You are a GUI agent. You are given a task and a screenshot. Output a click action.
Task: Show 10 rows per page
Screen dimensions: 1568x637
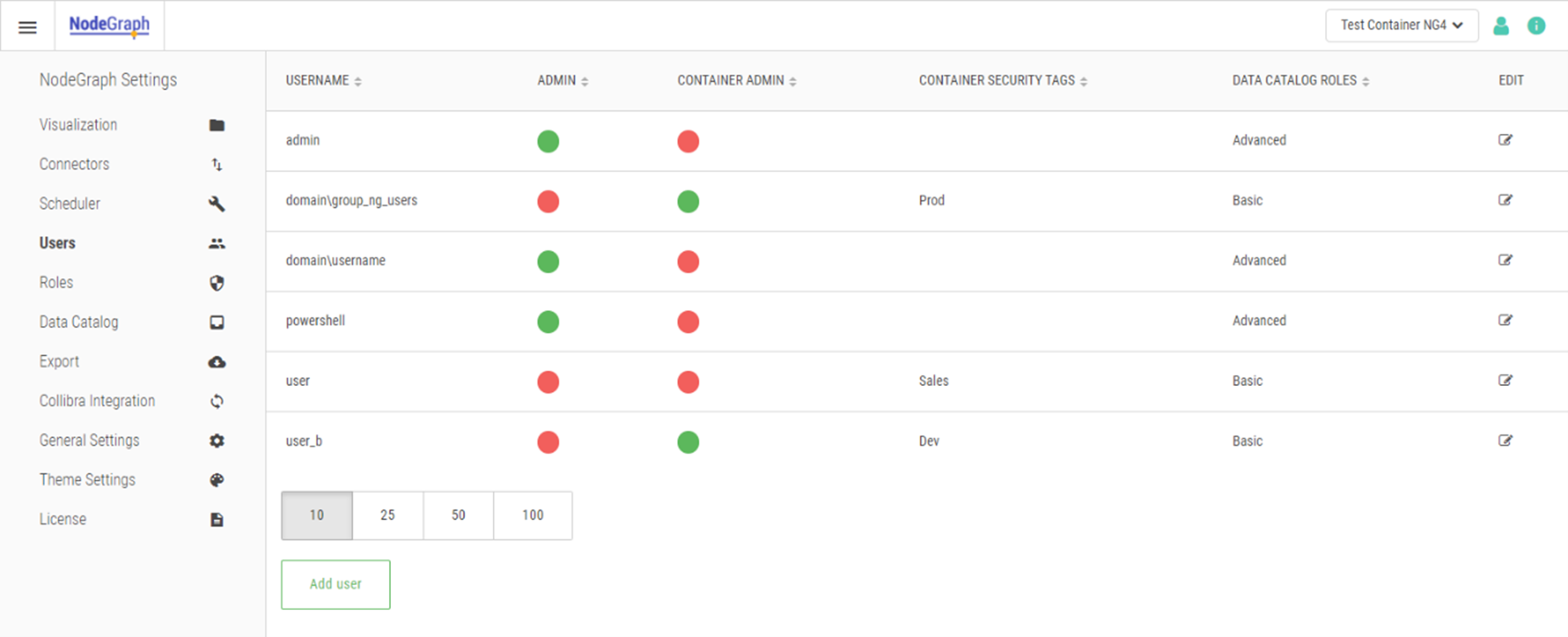pos(317,516)
